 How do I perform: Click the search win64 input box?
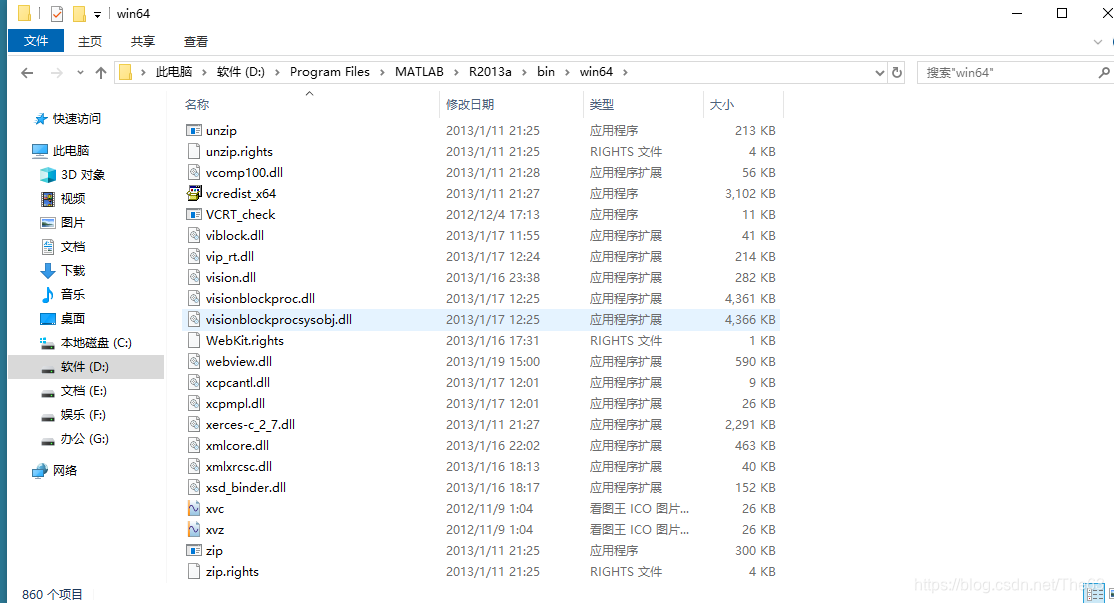[1007, 72]
